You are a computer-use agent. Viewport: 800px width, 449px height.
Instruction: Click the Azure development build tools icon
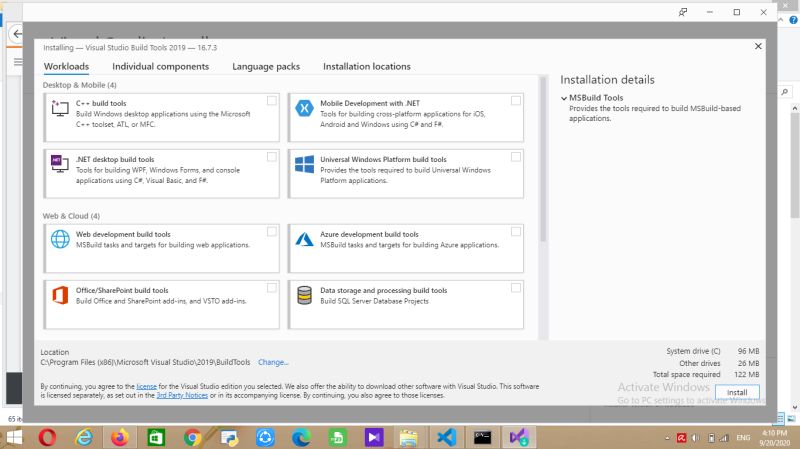(x=304, y=239)
